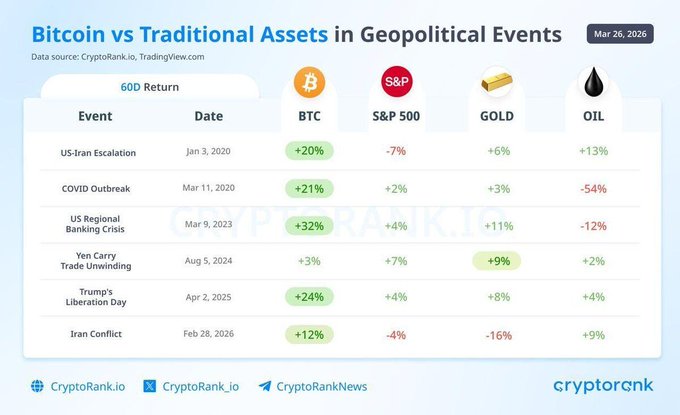Open the CryptoRank_io X profile link
680x415 pixels.
(200, 386)
